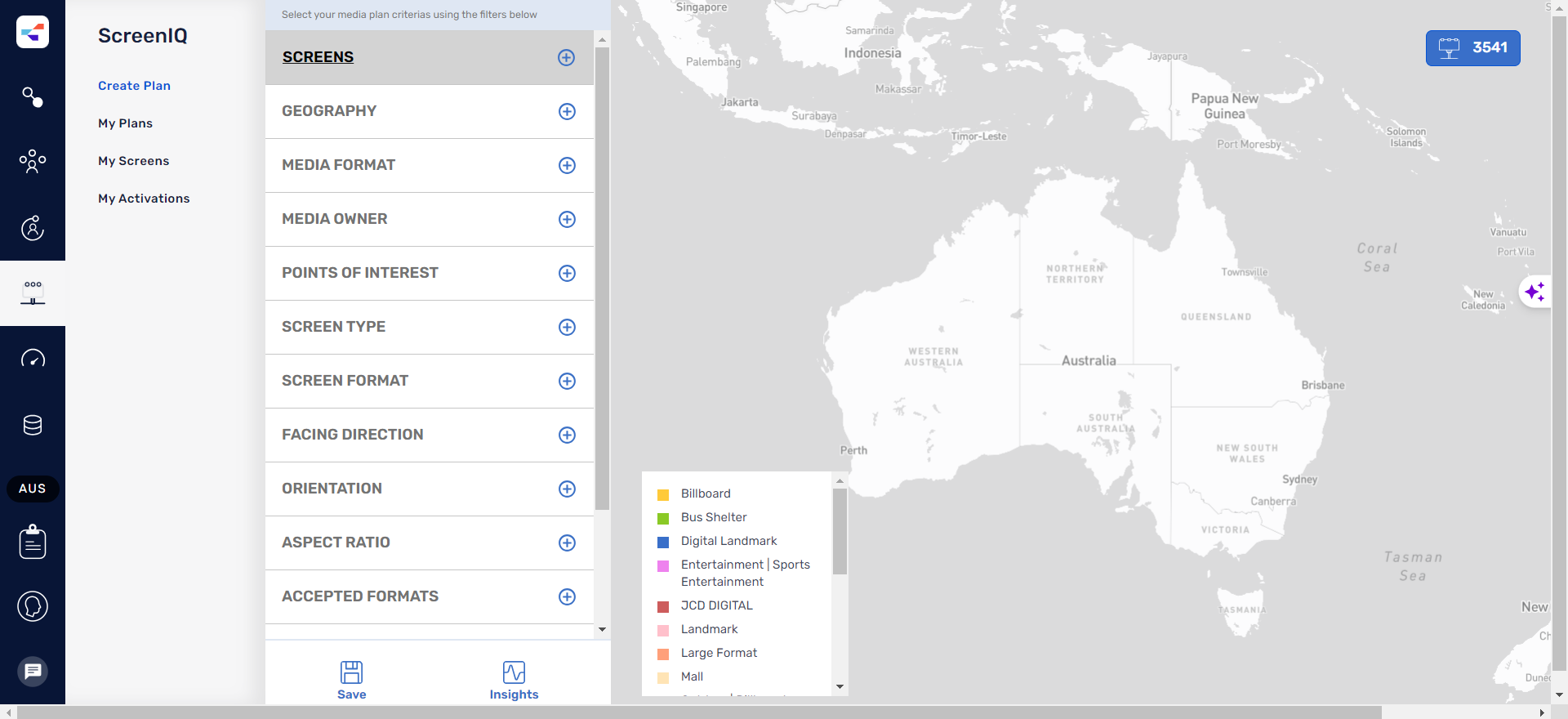Open the support head icon in sidebar
Image resolution: width=1568 pixels, height=719 pixels.
33,606
